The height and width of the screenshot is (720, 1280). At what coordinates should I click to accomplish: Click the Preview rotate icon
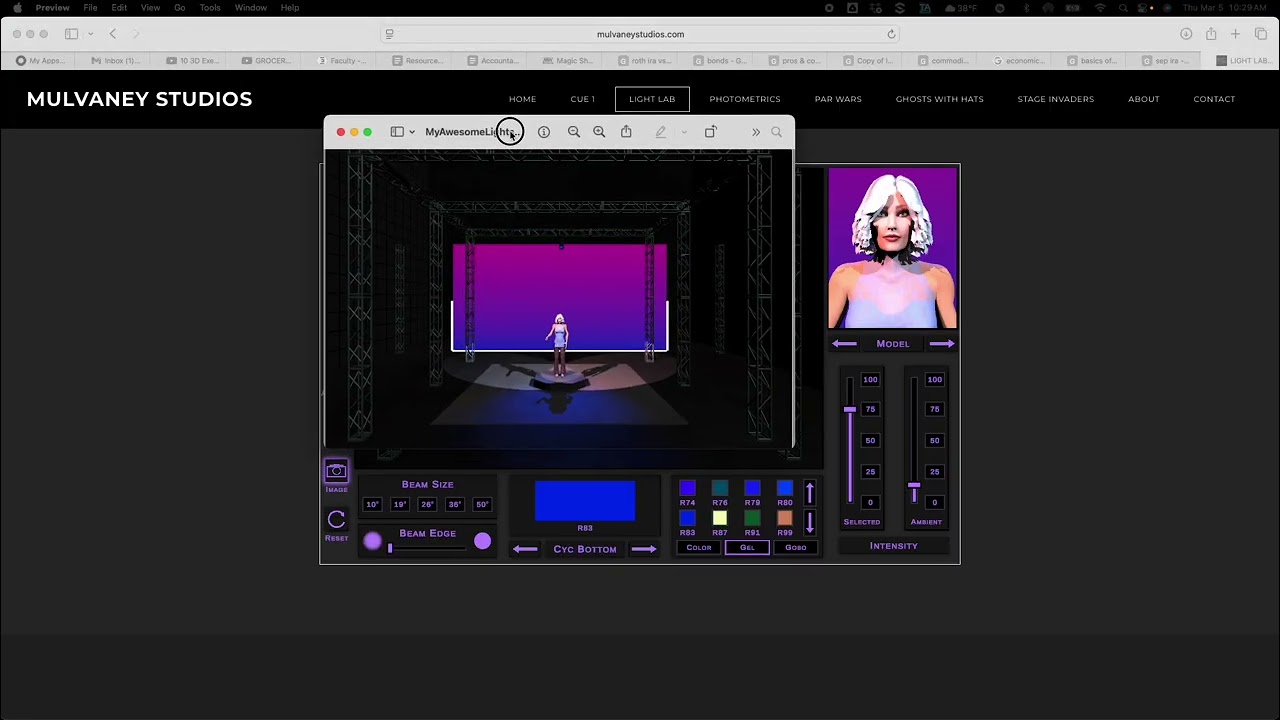(x=710, y=132)
